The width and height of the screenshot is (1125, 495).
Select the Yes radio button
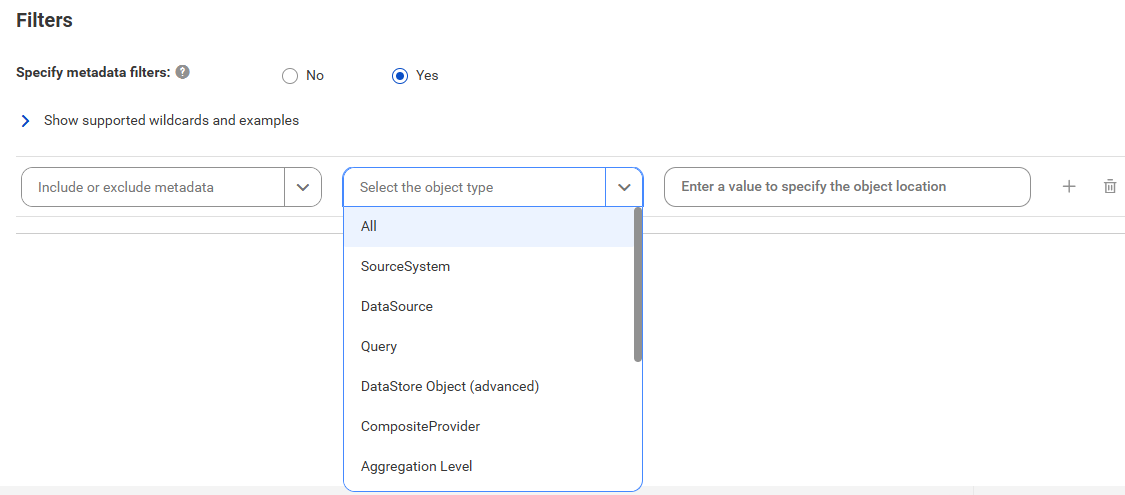(400, 76)
